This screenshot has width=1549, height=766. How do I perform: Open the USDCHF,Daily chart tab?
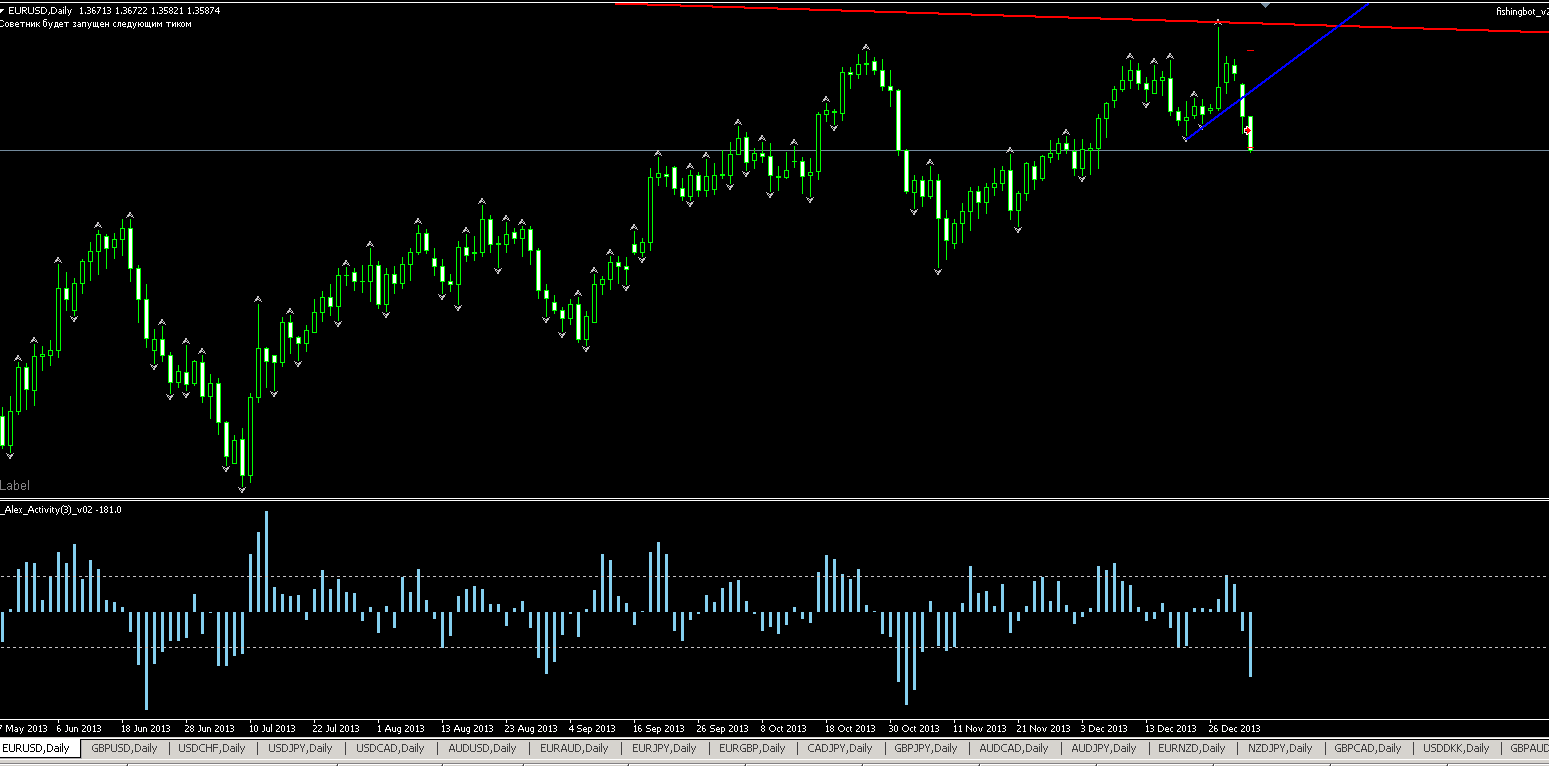coord(211,748)
